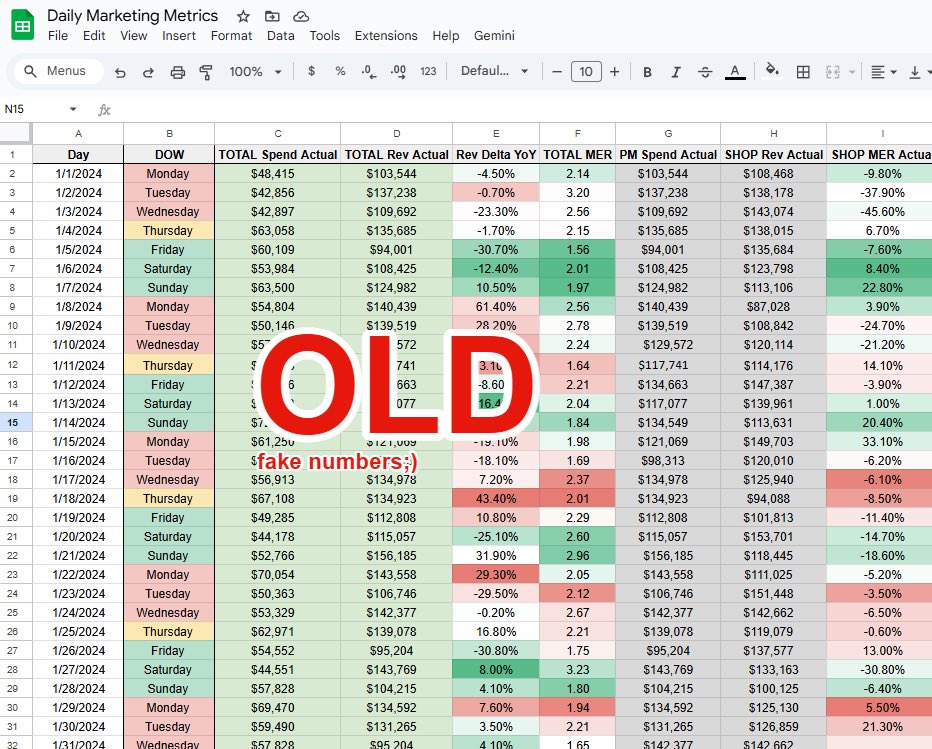This screenshot has height=749, width=932.
Task: Print the spreadsheet
Action: [178, 72]
